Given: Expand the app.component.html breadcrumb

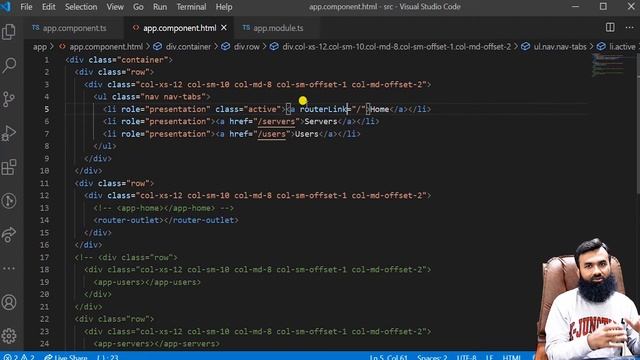Looking at the screenshot, I should click(x=106, y=47).
